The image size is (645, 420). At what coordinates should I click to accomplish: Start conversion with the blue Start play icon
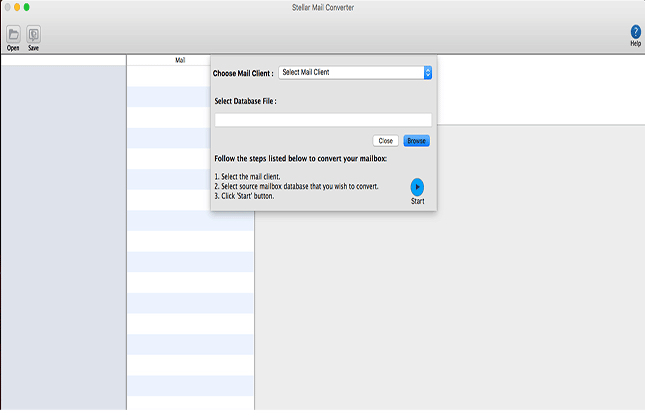click(417, 187)
